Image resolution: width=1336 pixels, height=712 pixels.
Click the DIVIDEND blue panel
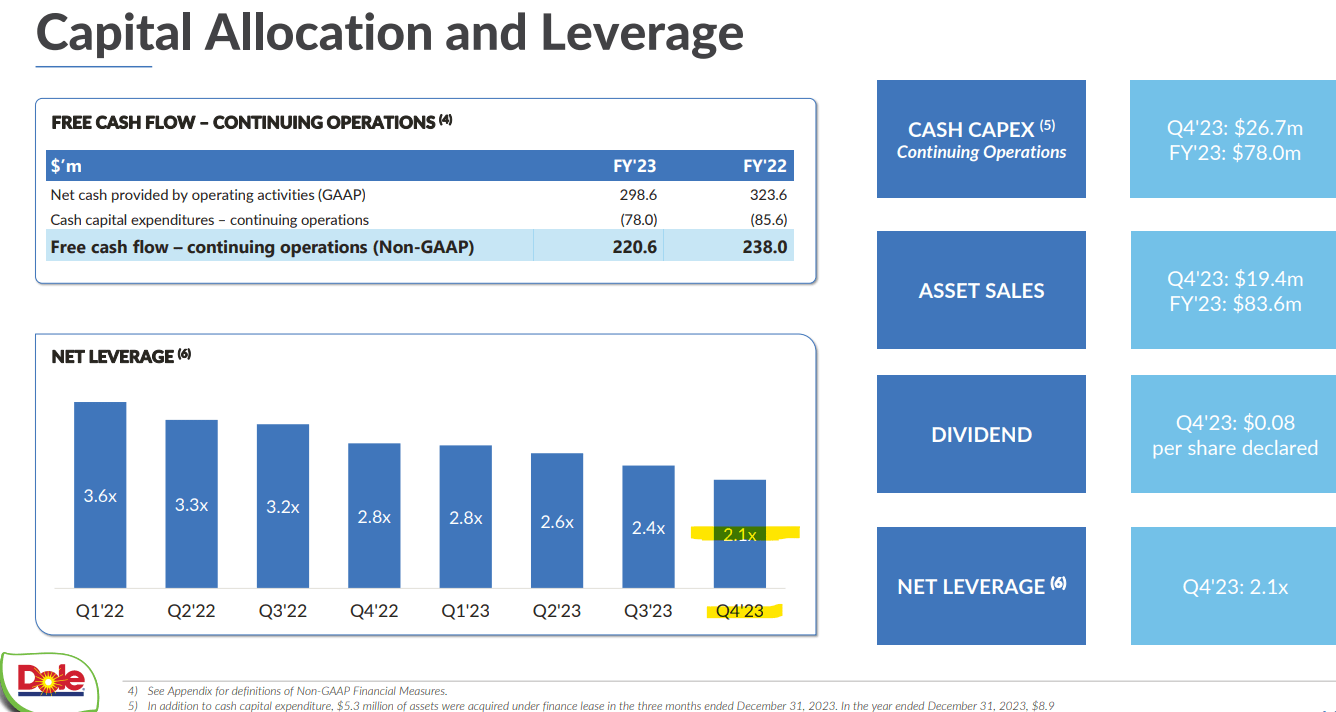980,434
